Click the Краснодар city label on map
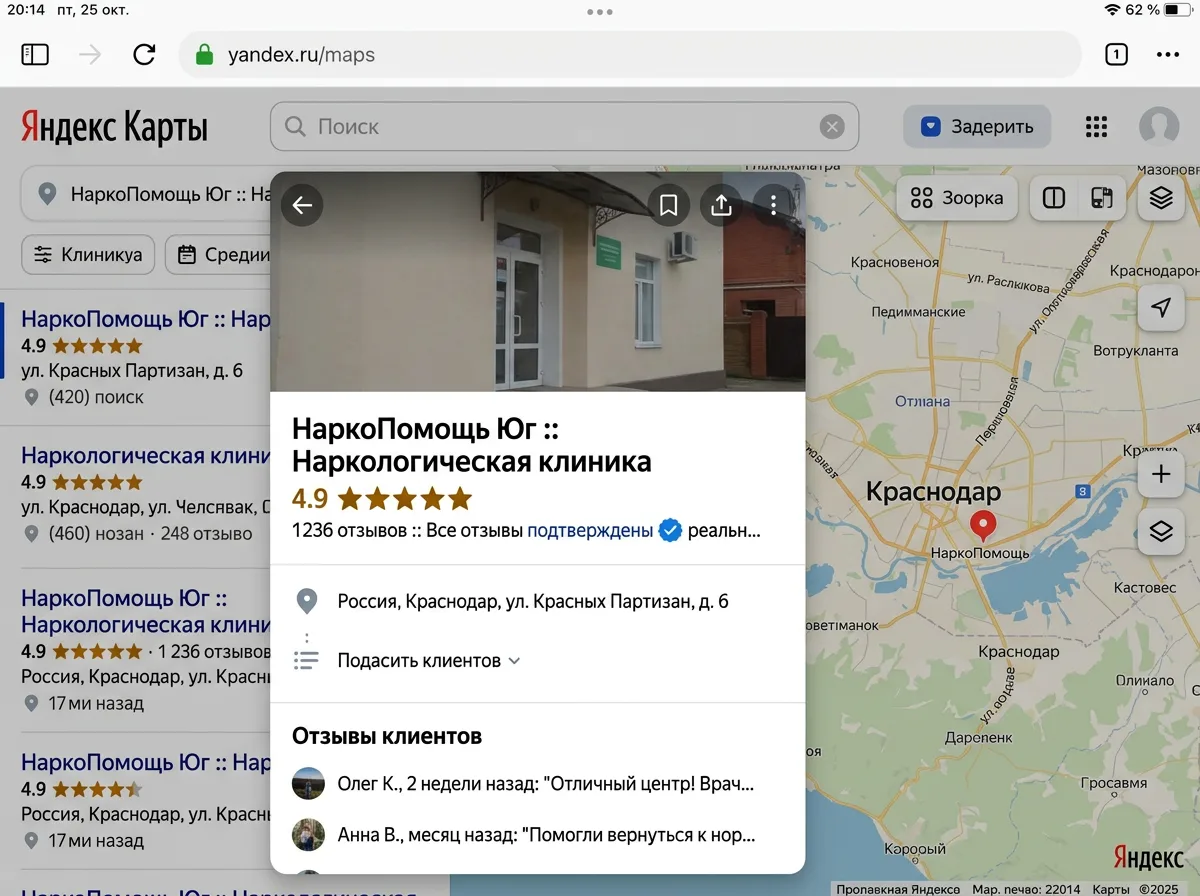This screenshot has width=1200, height=896. pyautogui.click(x=932, y=492)
